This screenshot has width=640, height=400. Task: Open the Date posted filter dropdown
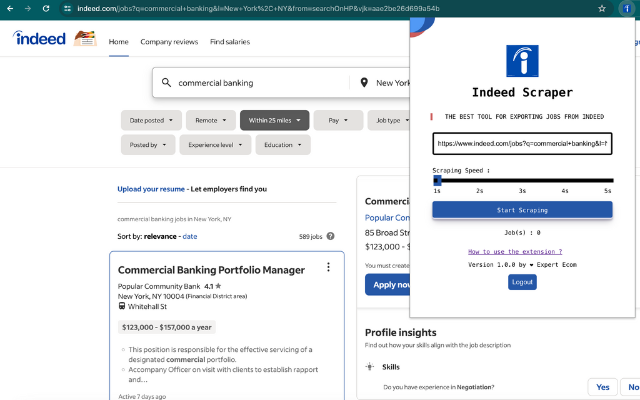pos(151,120)
